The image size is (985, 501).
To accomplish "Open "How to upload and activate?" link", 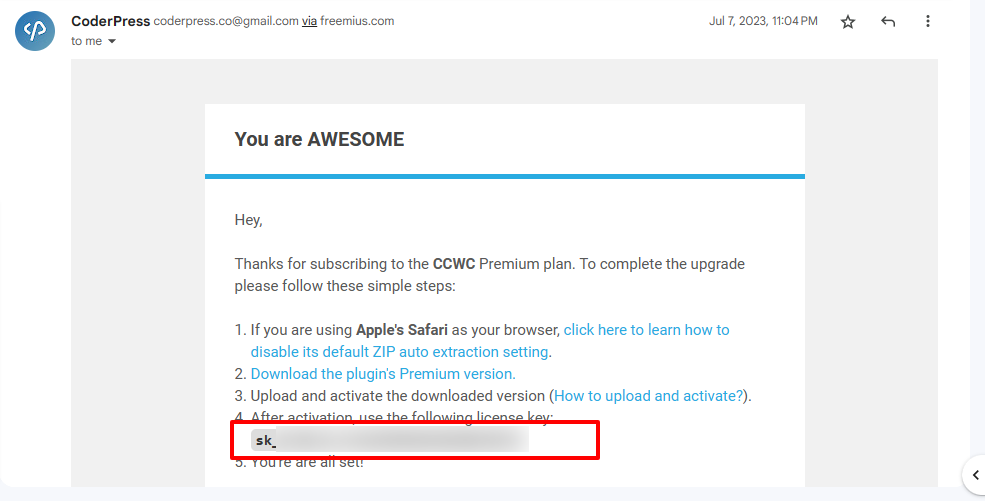I will tap(649, 396).
